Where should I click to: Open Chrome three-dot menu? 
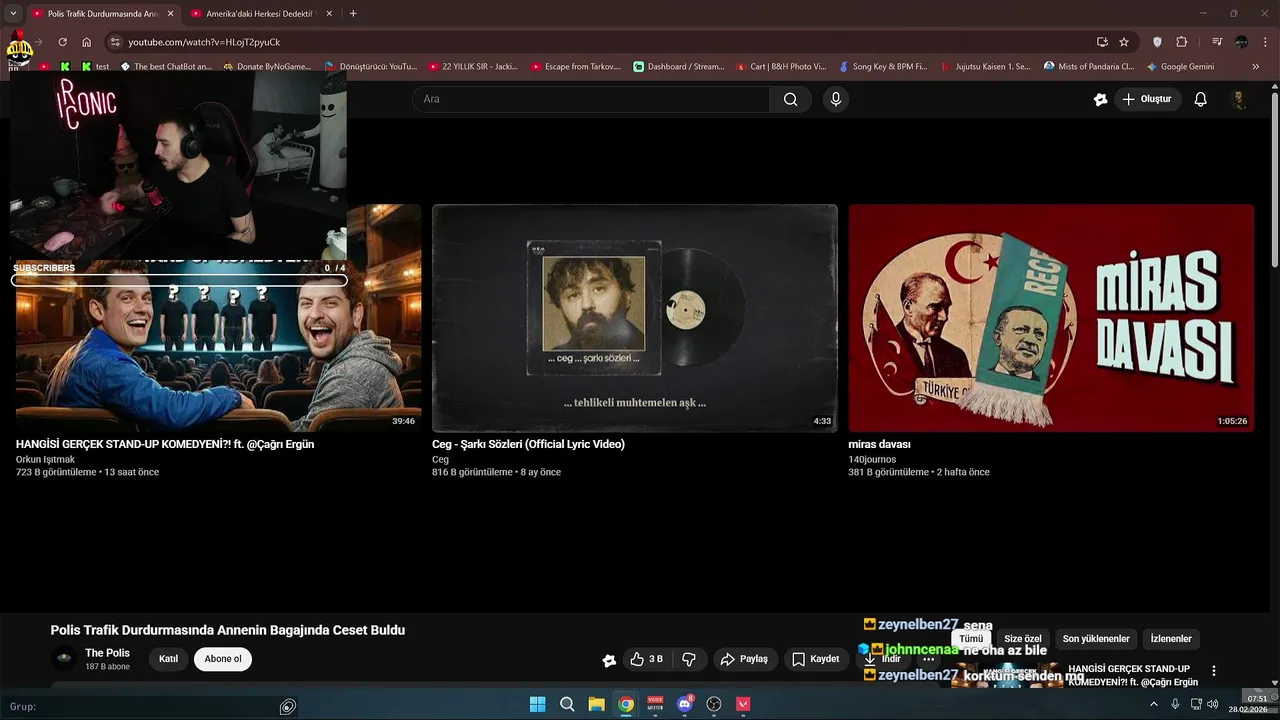pos(1264,42)
